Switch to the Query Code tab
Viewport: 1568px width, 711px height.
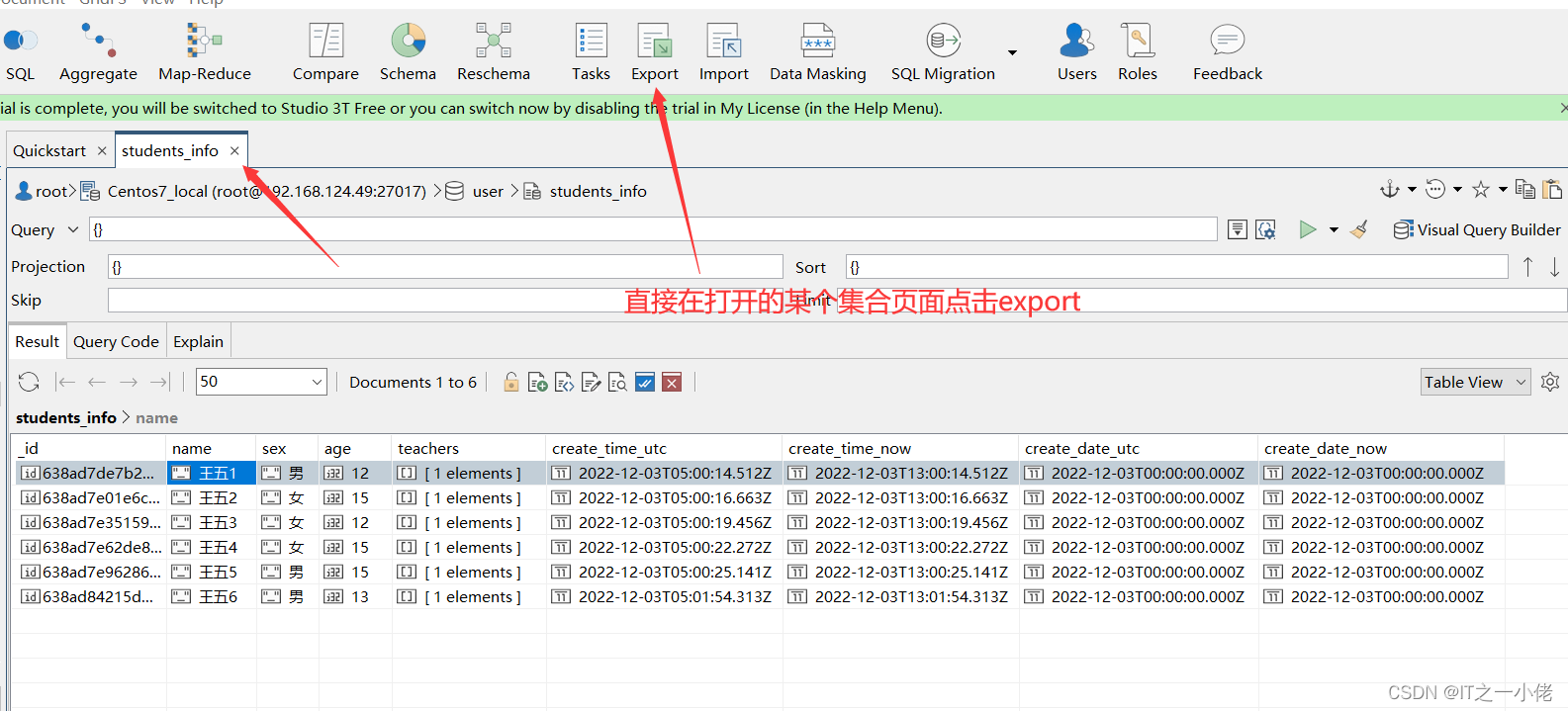(x=116, y=341)
